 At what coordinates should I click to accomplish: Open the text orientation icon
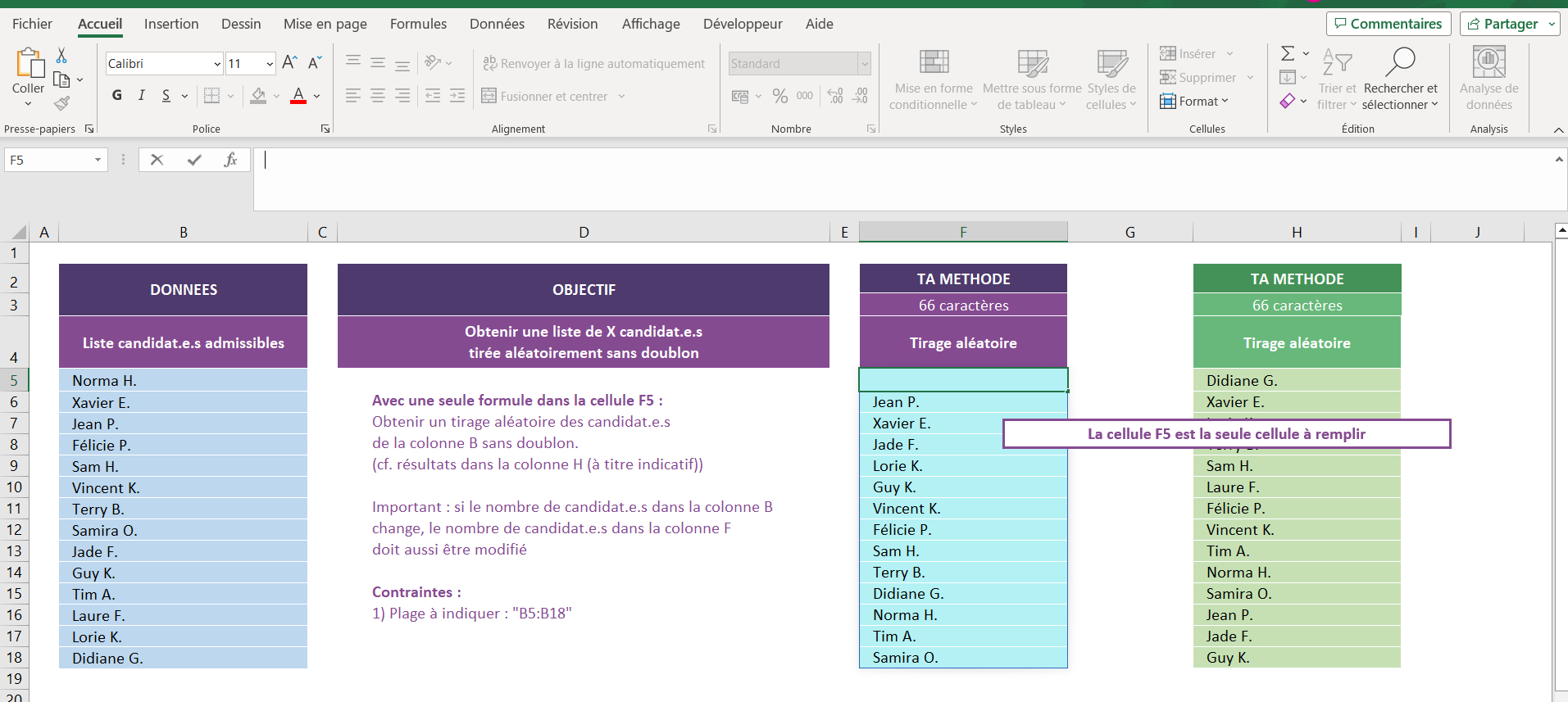(x=434, y=62)
